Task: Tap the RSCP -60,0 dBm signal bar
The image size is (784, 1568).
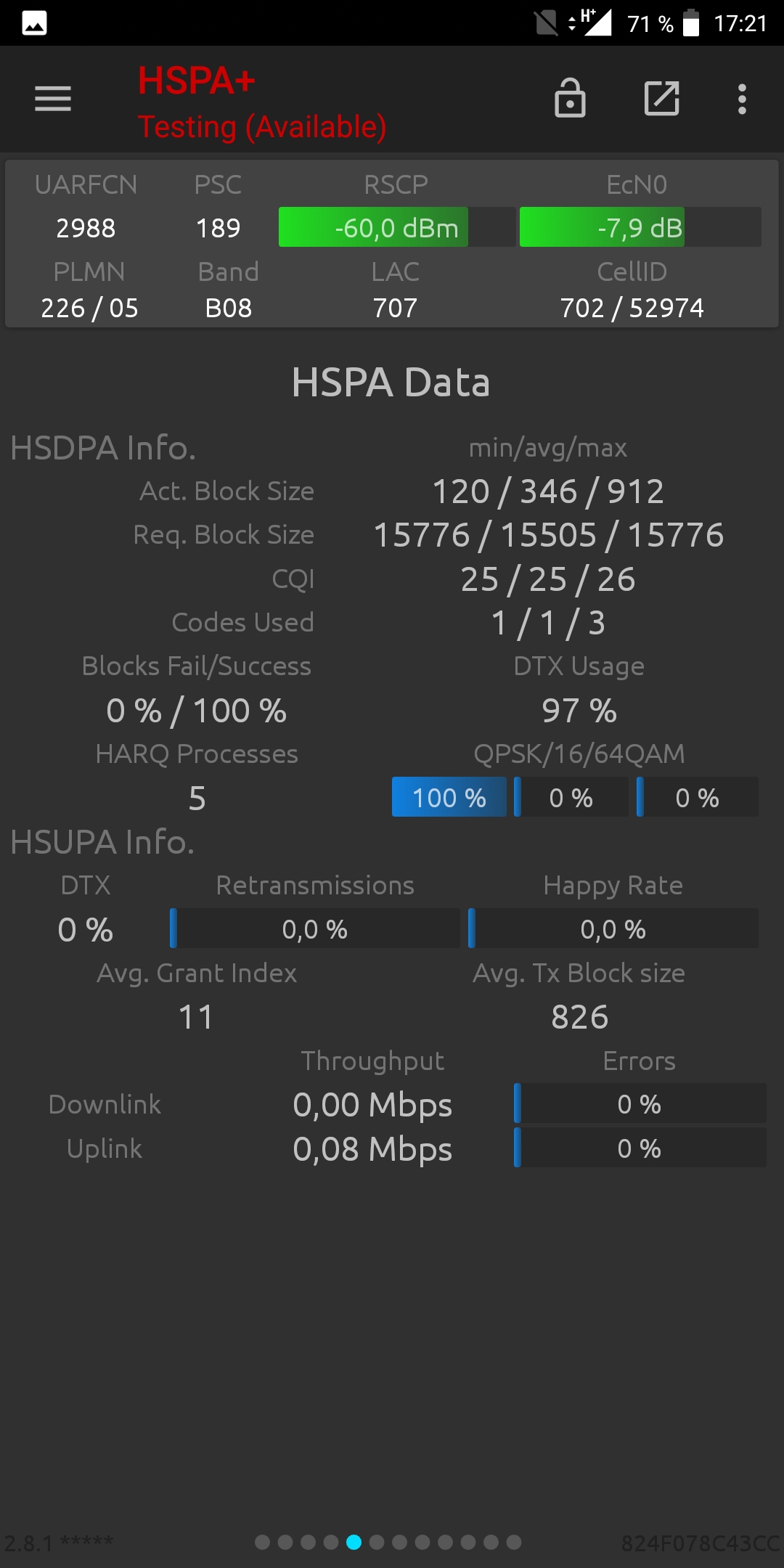Action: tap(397, 227)
